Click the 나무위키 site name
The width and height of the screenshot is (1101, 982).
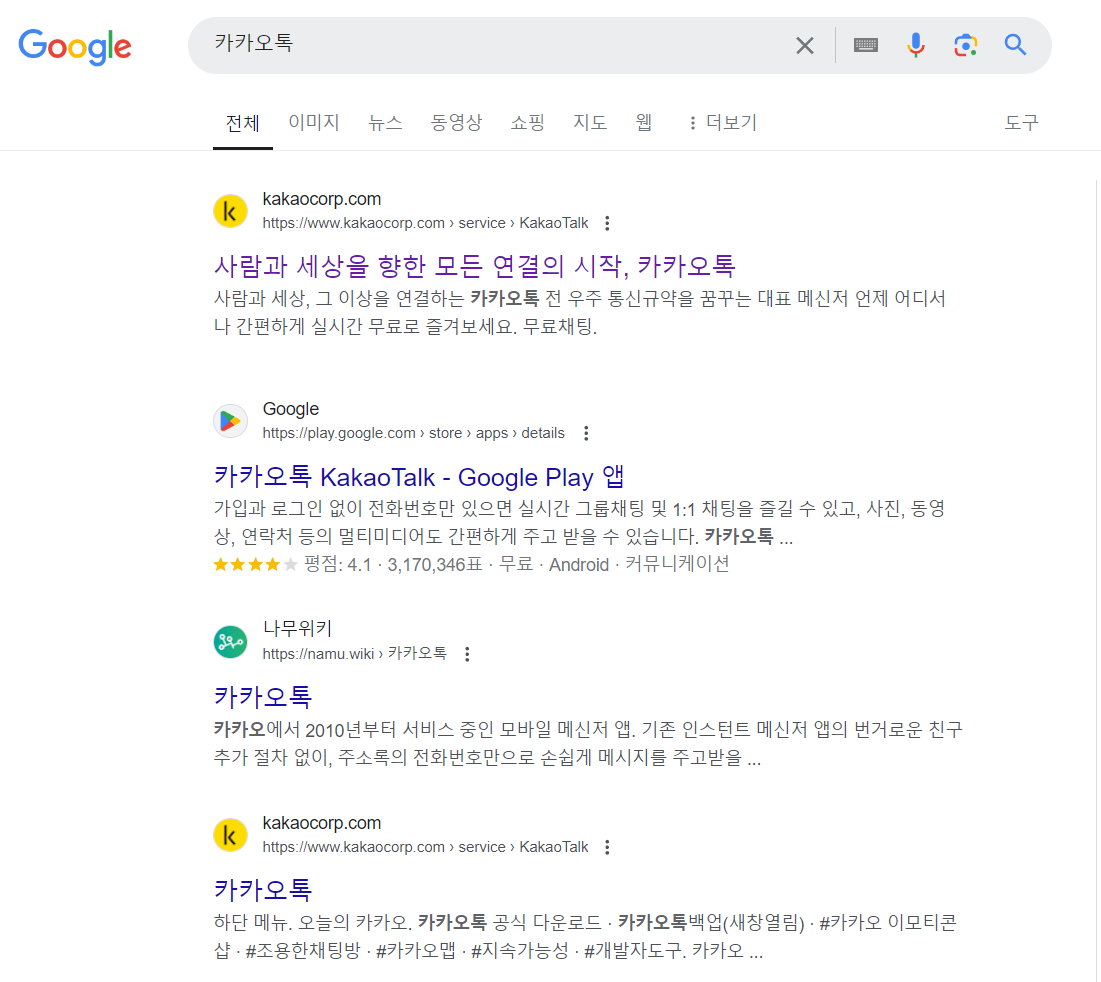(297, 628)
